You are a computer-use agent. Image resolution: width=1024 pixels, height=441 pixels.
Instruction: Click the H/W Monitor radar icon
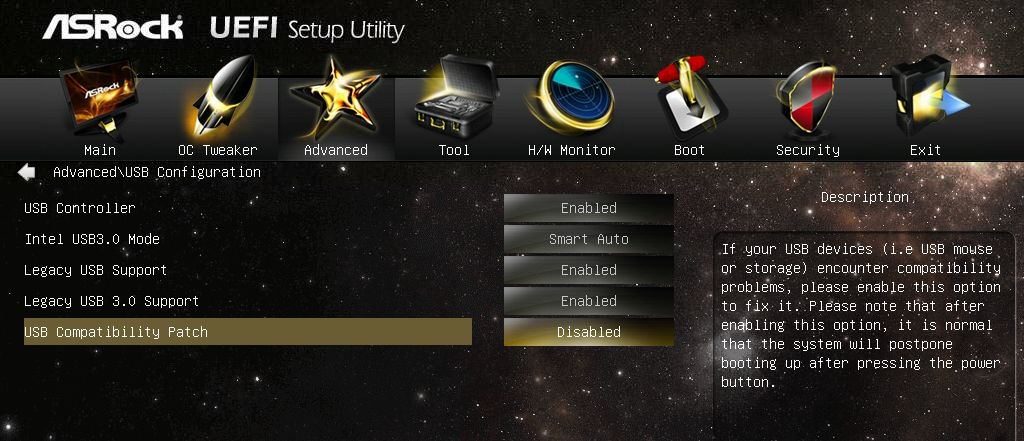(571, 97)
